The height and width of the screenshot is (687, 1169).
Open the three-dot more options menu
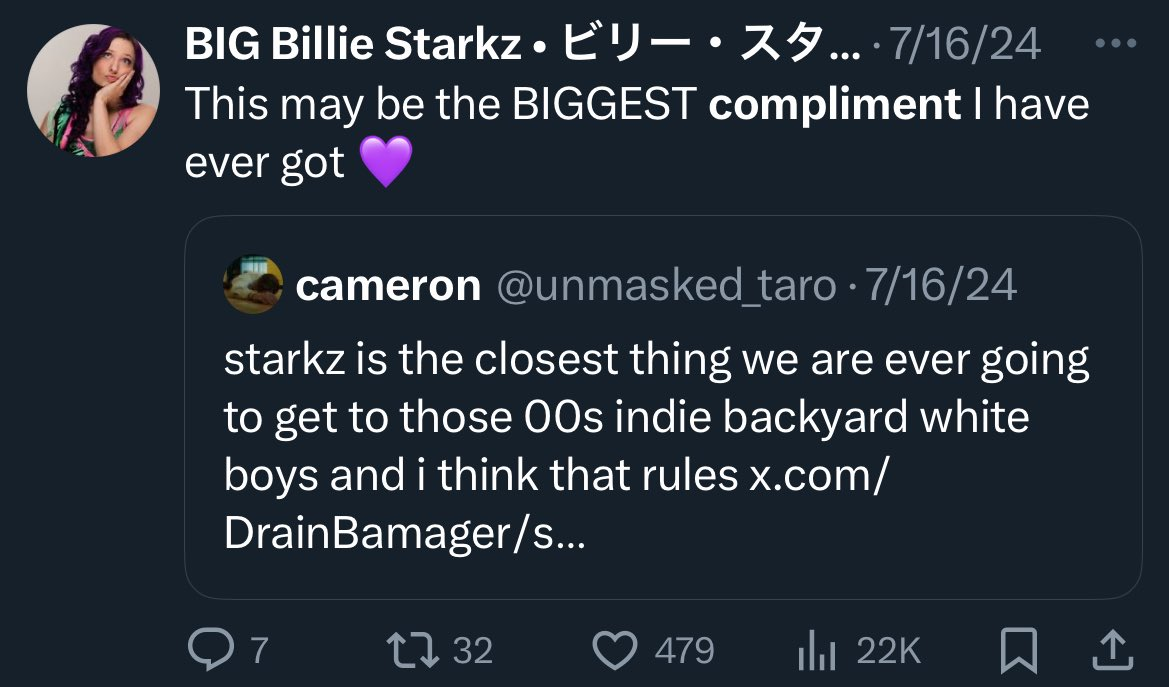pyautogui.click(x=1115, y=44)
